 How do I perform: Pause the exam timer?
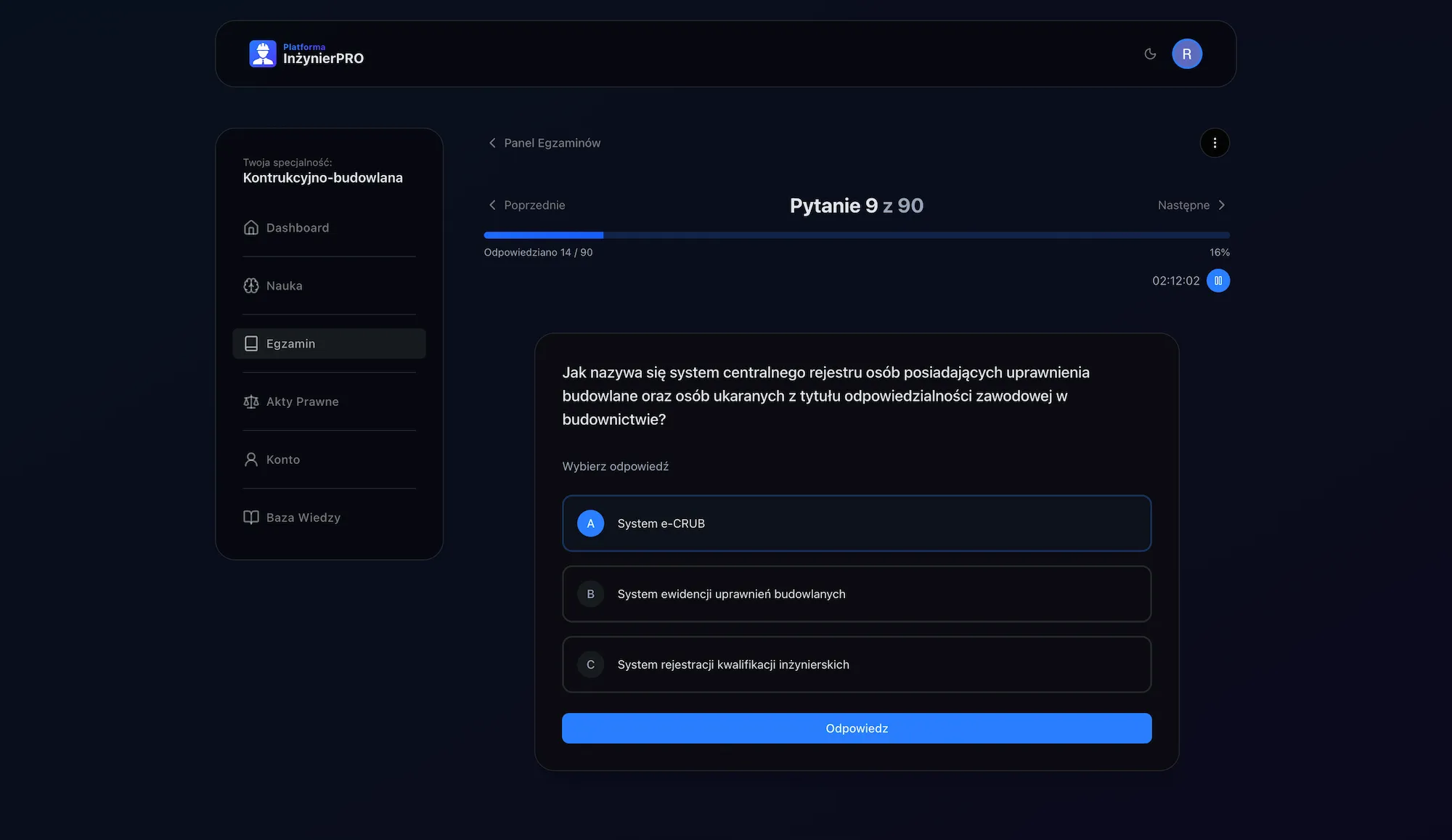[x=1218, y=281]
